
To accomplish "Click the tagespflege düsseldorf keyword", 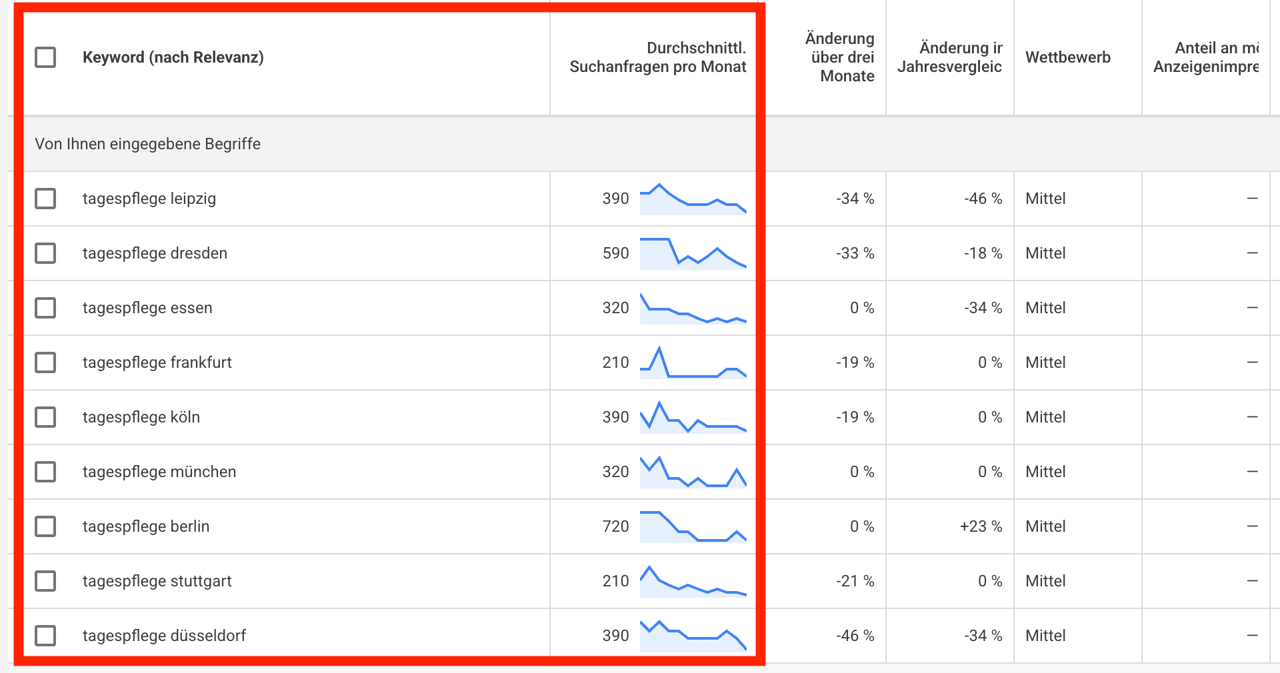I will tap(164, 635).
